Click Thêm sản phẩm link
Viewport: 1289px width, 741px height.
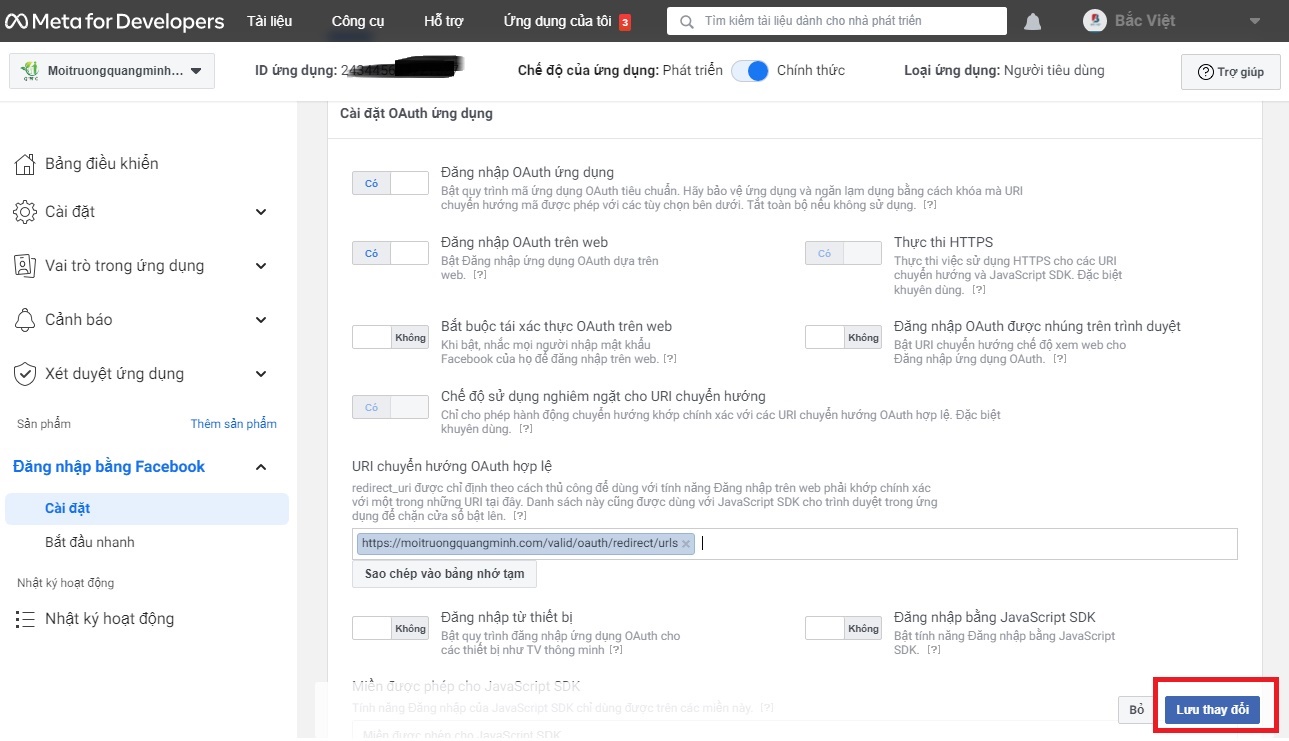tap(233, 424)
